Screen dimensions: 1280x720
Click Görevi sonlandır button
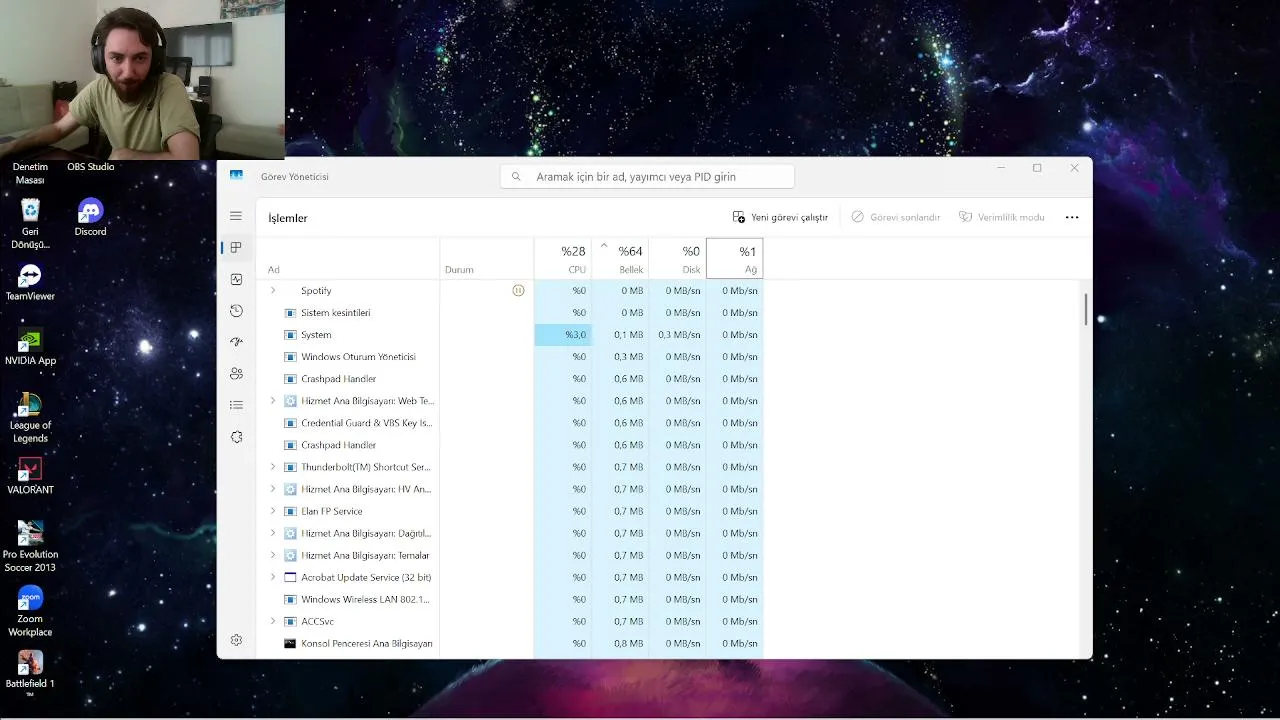point(896,217)
